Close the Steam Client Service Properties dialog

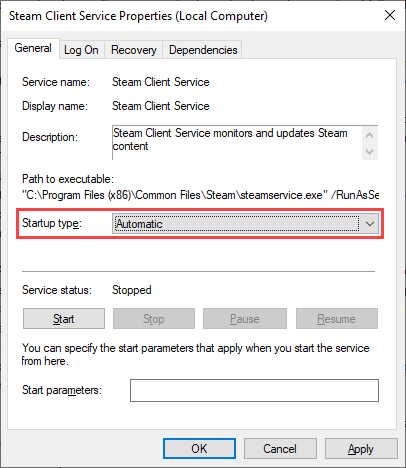point(390,15)
